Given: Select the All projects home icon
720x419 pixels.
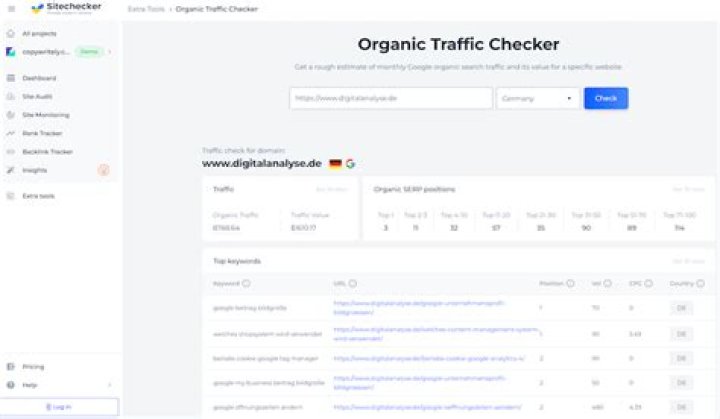Looking at the screenshot, I should 11,34.
